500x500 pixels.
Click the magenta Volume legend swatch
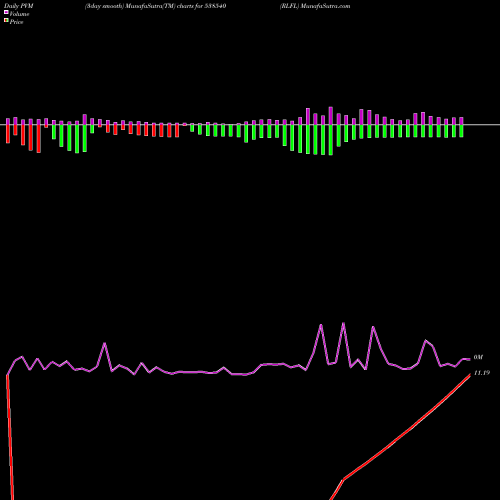click(6, 12)
